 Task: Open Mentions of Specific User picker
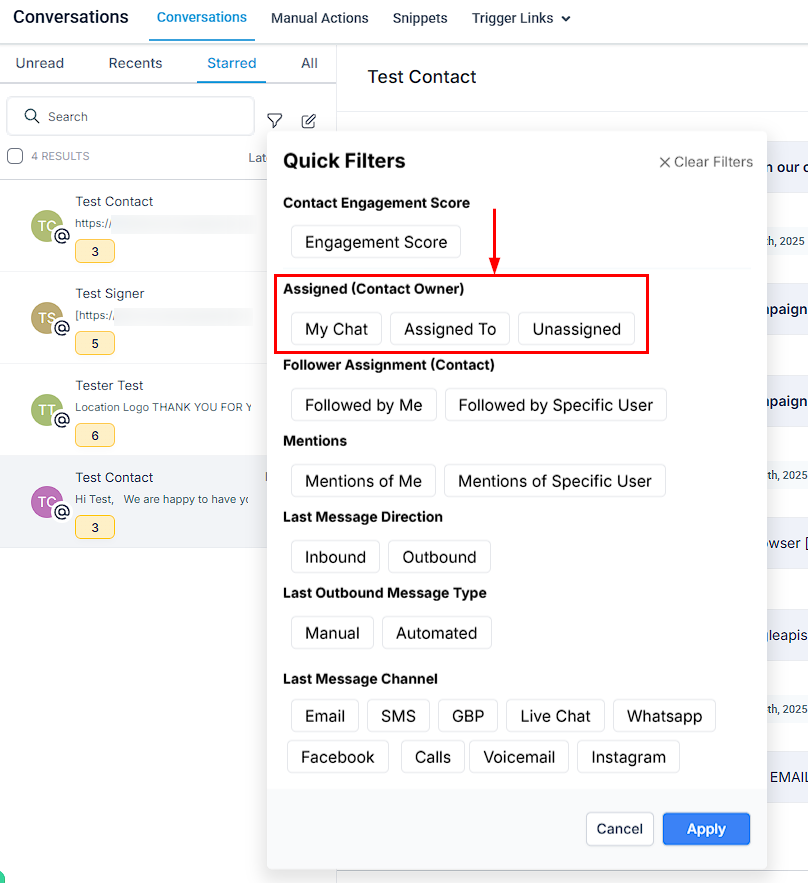pos(555,481)
